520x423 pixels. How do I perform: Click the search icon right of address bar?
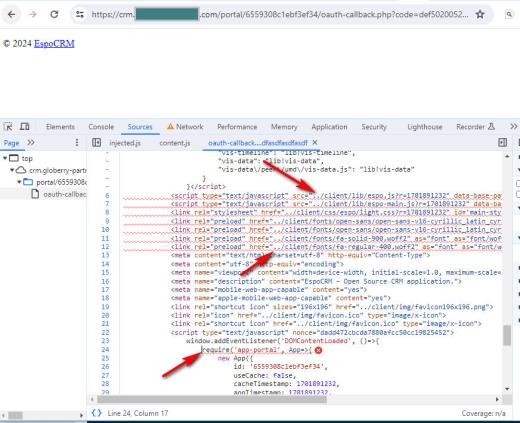coord(509,14)
